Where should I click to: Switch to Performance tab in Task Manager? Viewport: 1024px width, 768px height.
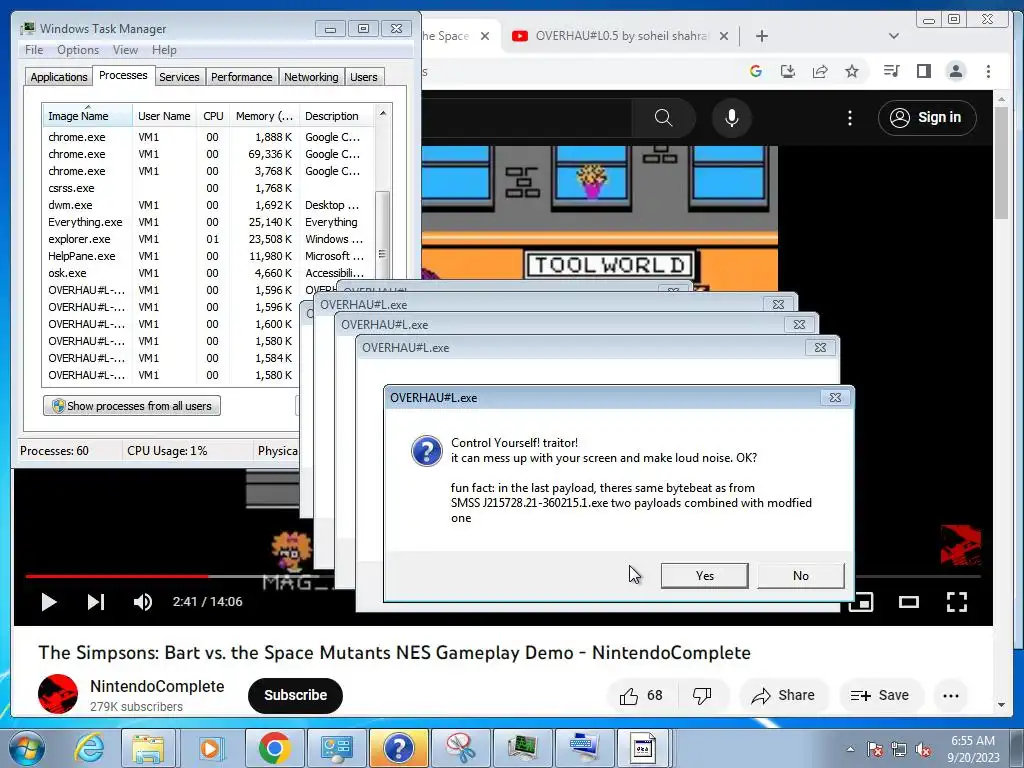(241, 77)
